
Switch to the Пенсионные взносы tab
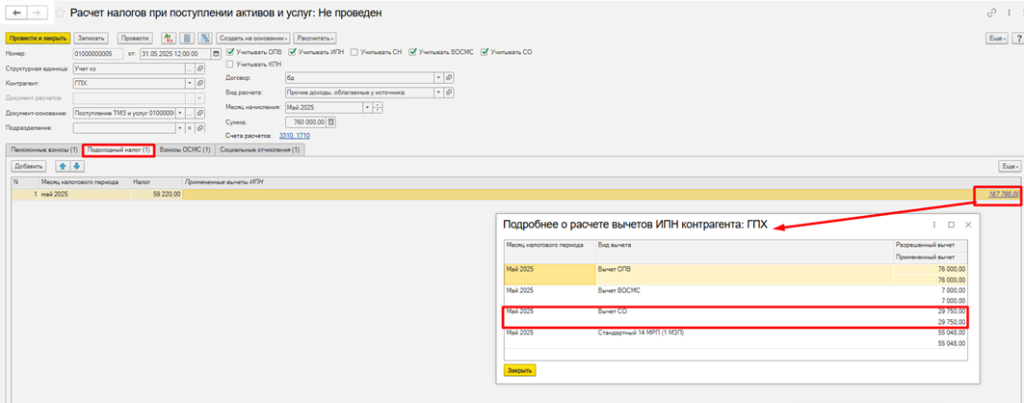[42, 149]
